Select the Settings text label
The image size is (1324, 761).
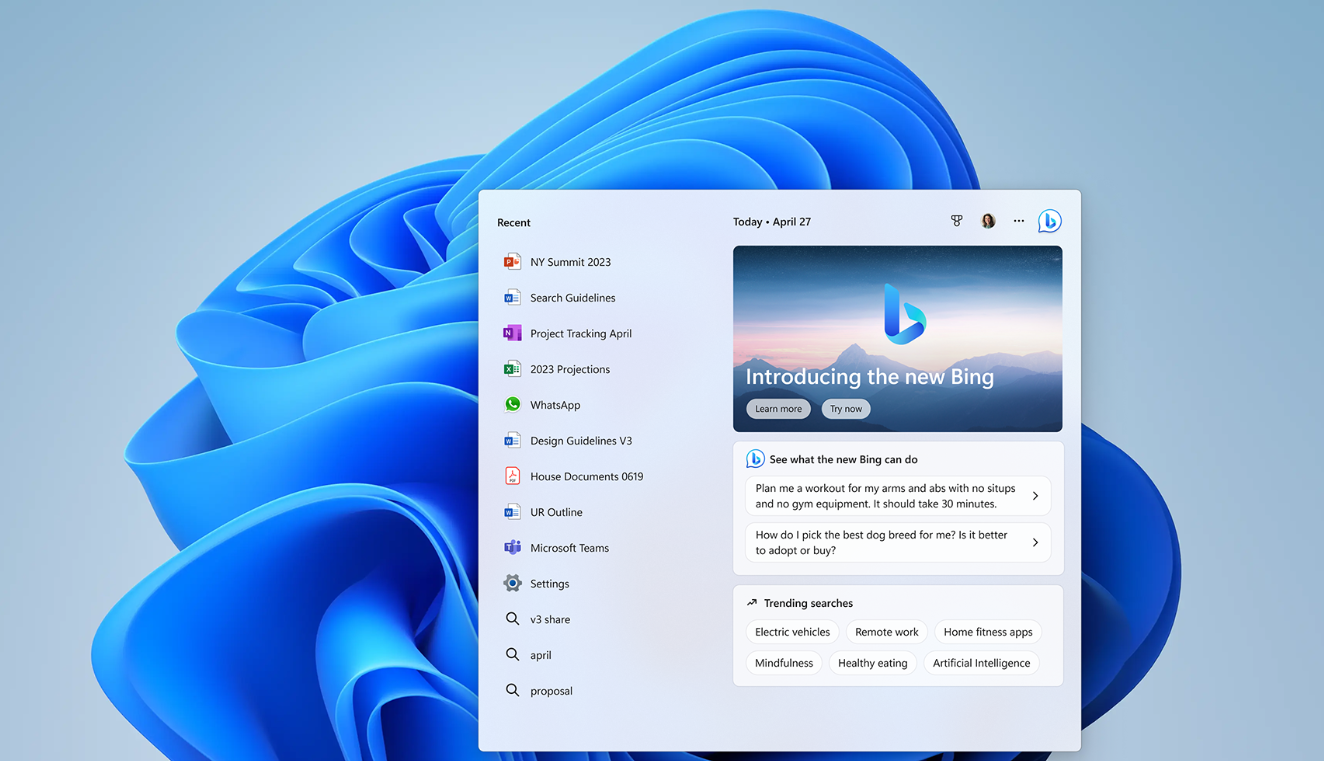point(549,584)
